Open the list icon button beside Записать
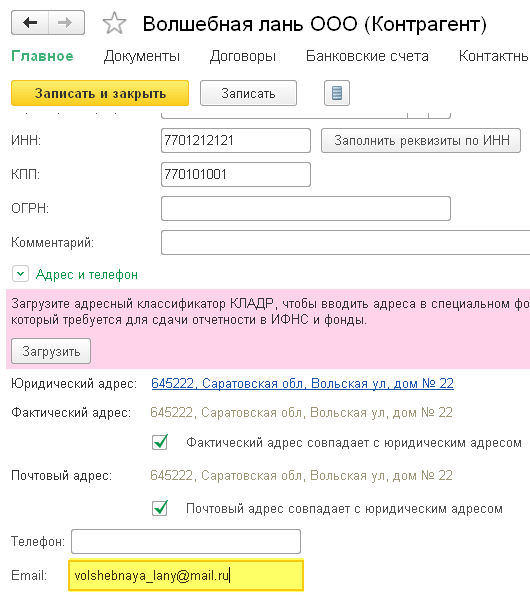Image resolution: width=530 pixels, height=603 pixels. (x=337, y=93)
